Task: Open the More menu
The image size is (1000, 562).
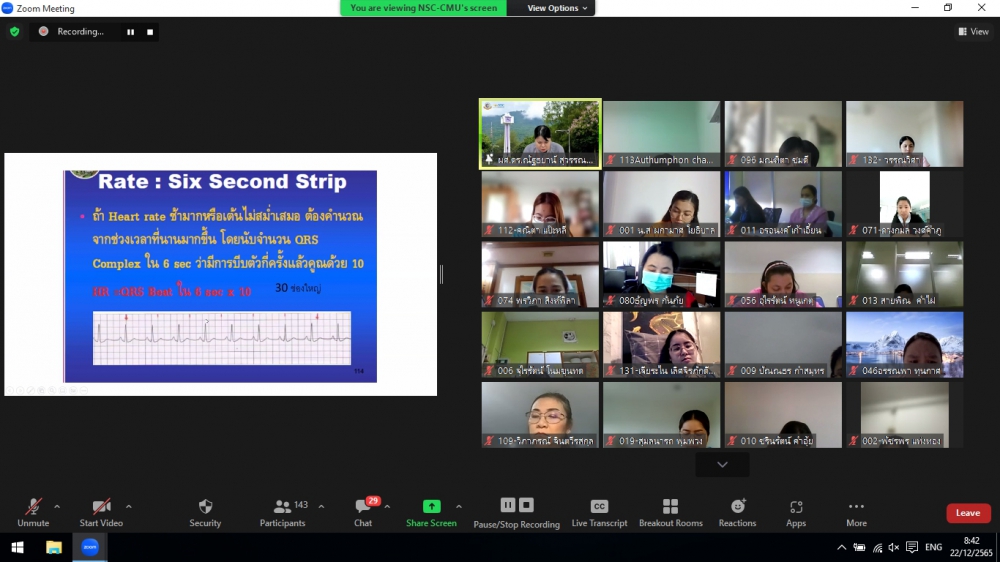Action: click(856, 512)
